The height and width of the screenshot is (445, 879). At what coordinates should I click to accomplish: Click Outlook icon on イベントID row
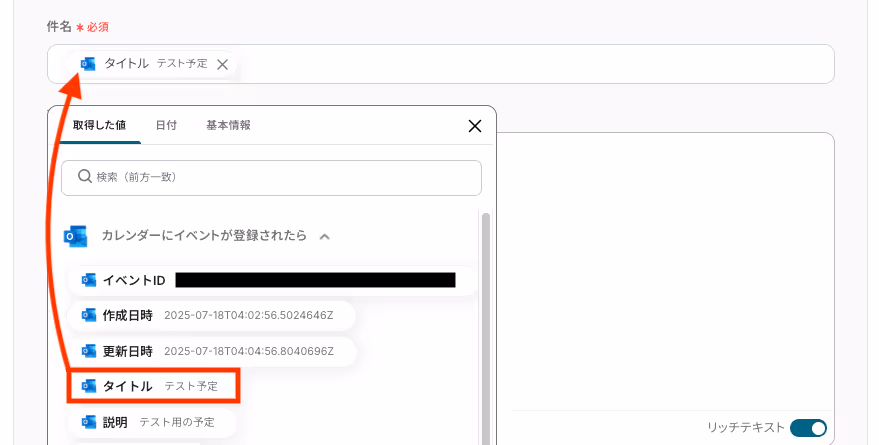click(x=89, y=280)
